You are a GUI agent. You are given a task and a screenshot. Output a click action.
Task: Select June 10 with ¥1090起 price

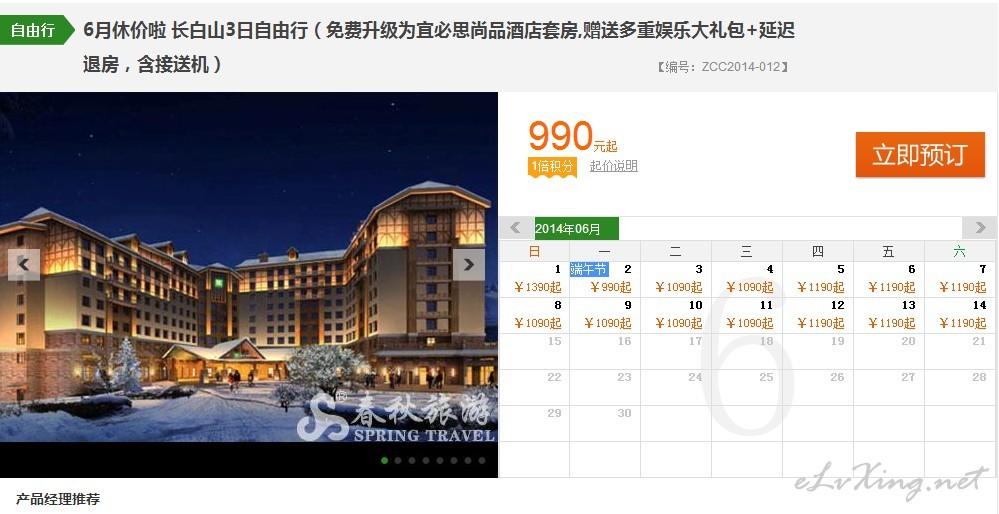(676, 315)
